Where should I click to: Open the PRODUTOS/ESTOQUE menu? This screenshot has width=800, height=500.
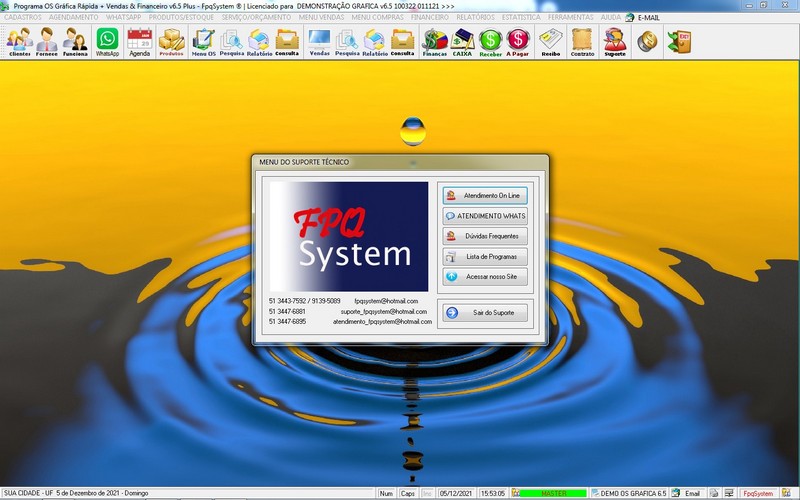(181, 17)
